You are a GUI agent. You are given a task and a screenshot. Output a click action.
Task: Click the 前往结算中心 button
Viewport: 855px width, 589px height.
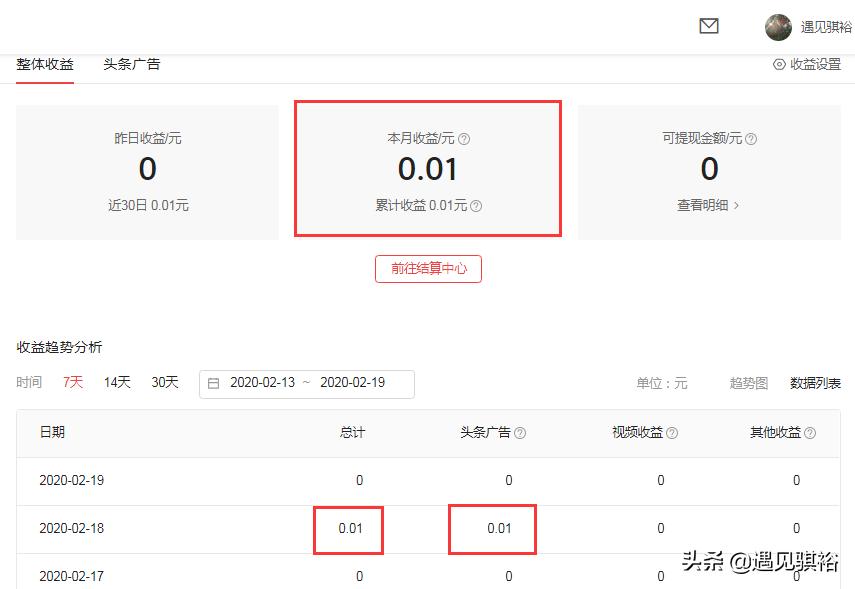pyautogui.click(x=428, y=268)
